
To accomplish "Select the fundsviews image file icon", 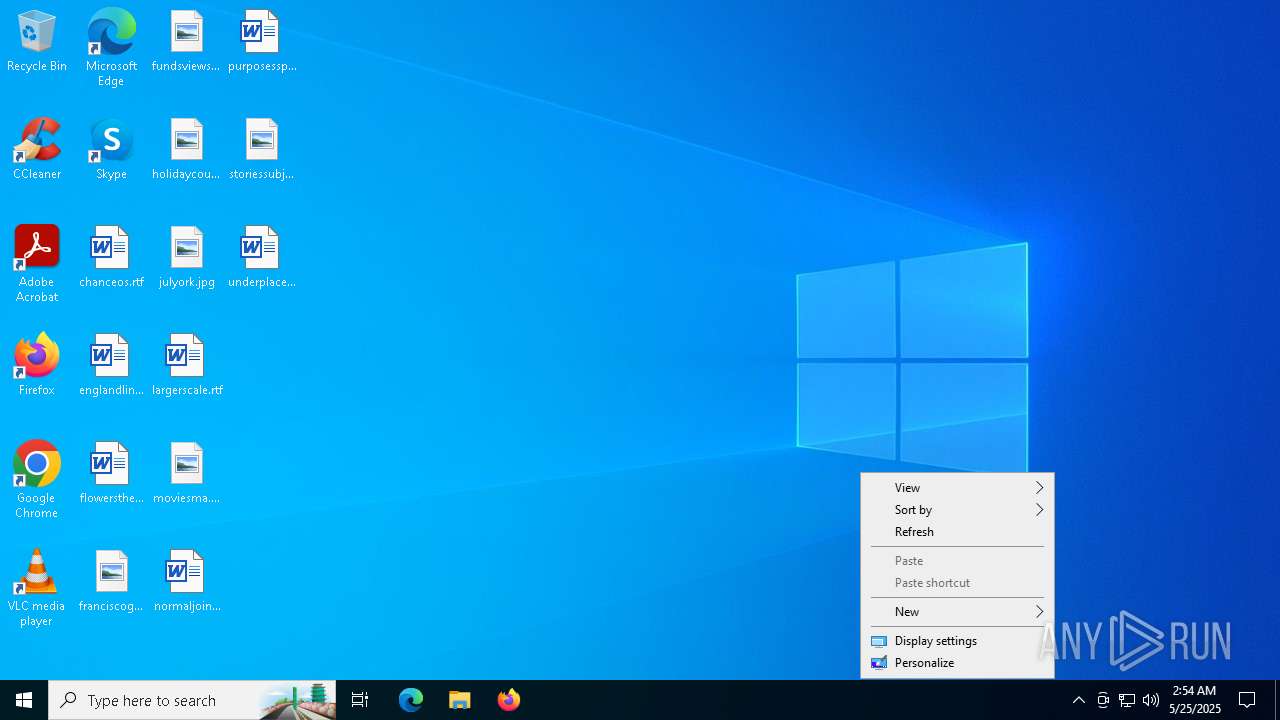I will pyautogui.click(x=186, y=42).
